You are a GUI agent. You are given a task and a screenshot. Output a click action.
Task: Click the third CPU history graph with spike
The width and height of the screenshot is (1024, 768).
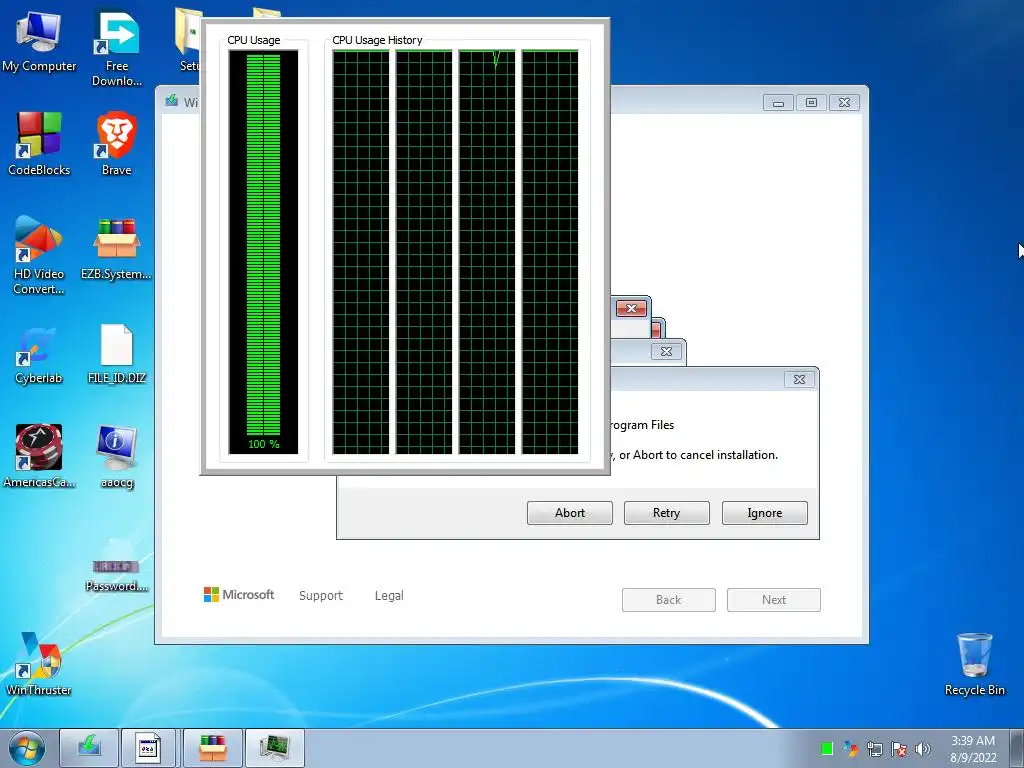tap(487, 252)
